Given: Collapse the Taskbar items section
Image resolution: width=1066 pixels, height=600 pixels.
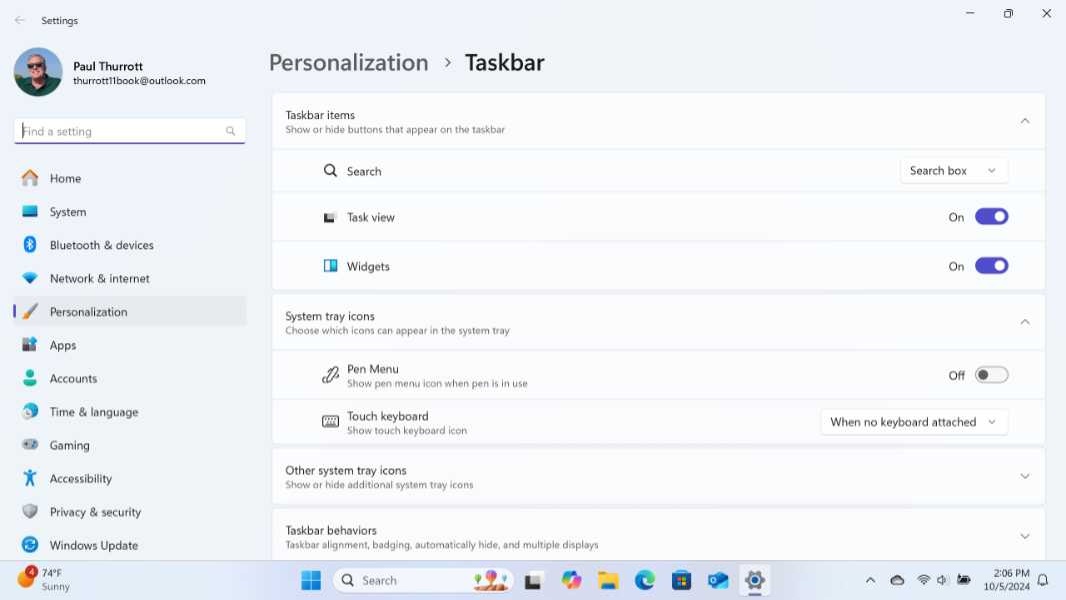Looking at the screenshot, I should coord(1025,121).
